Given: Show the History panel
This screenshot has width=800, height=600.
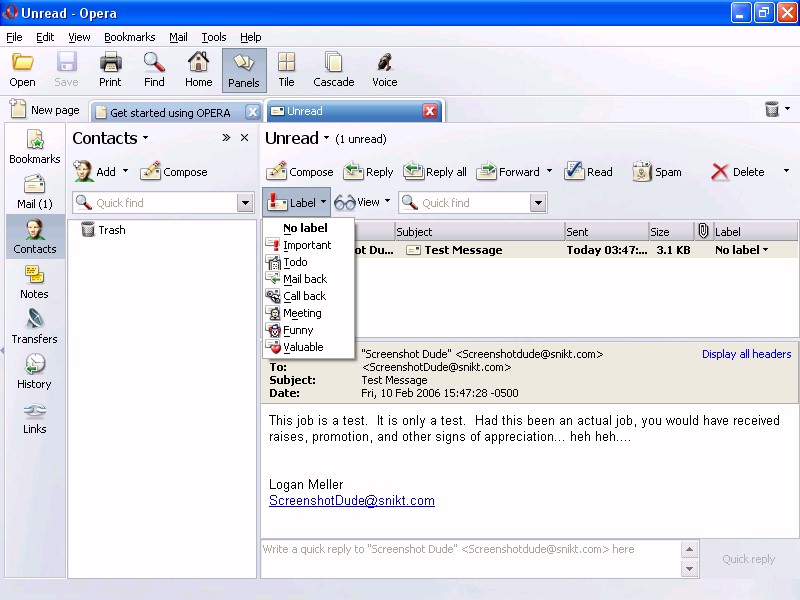Looking at the screenshot, I should (34, 371).
